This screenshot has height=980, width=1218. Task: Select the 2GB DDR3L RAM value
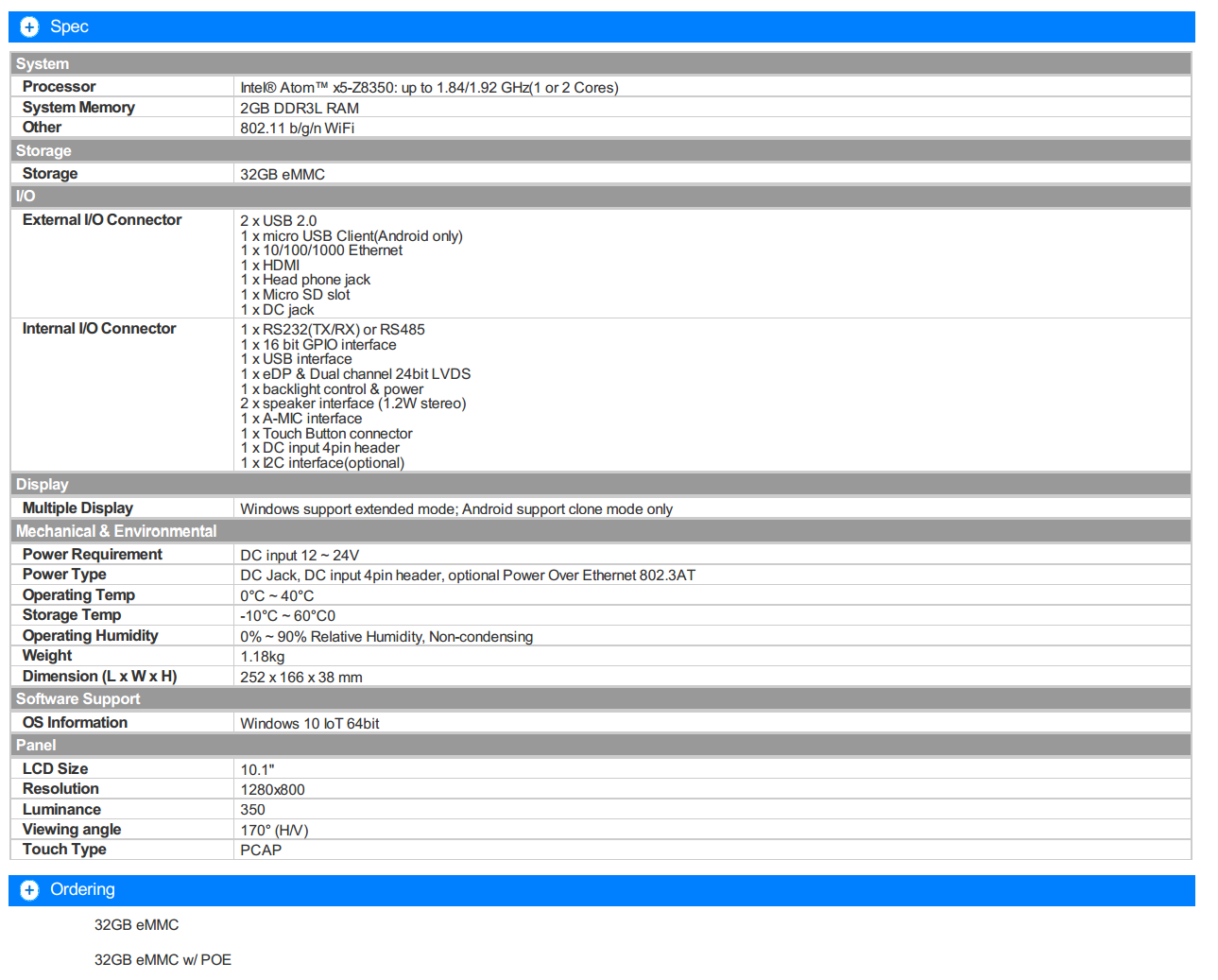pos(299,109)
